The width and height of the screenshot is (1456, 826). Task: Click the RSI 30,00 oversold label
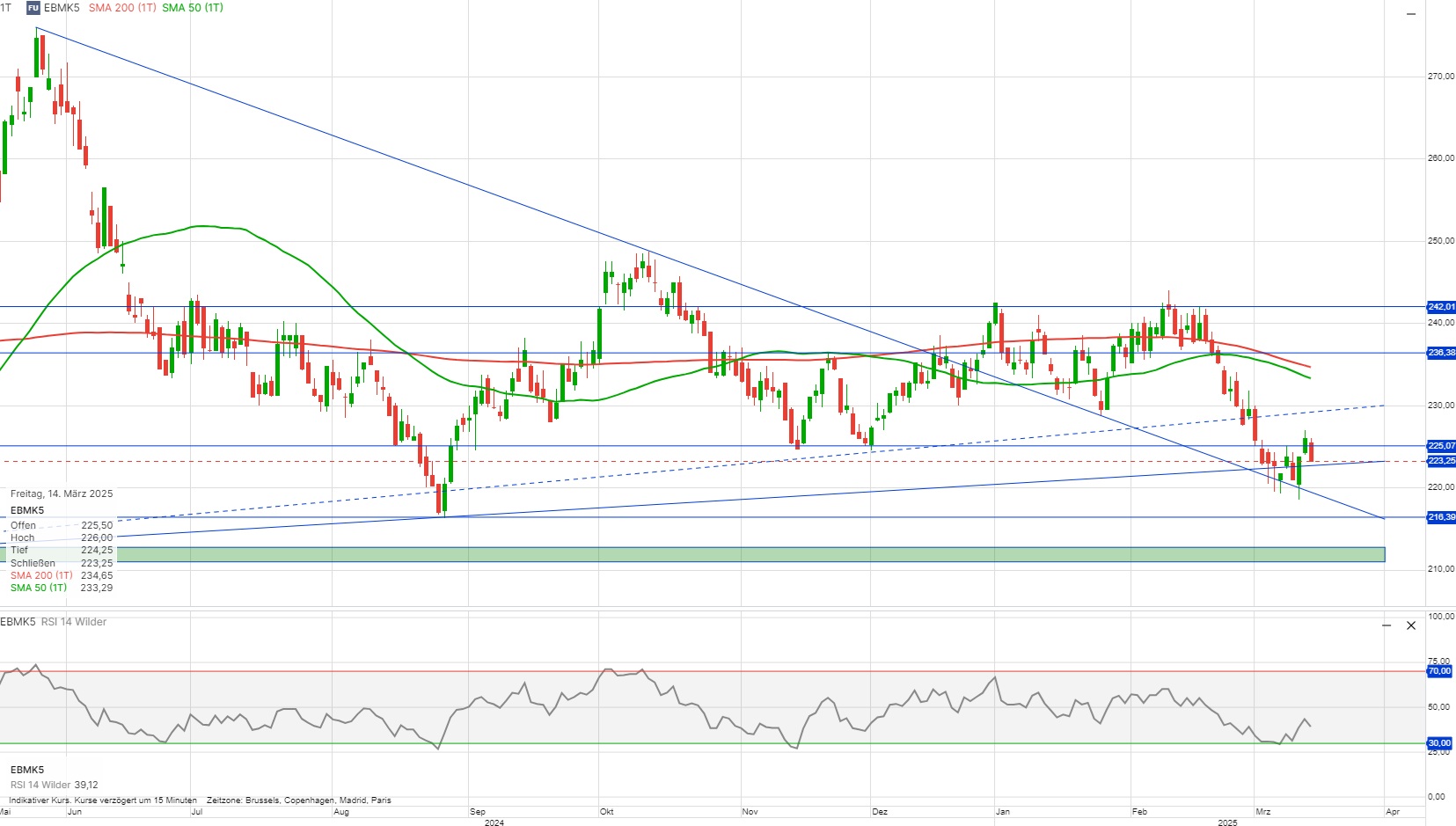pos(1439,743)
